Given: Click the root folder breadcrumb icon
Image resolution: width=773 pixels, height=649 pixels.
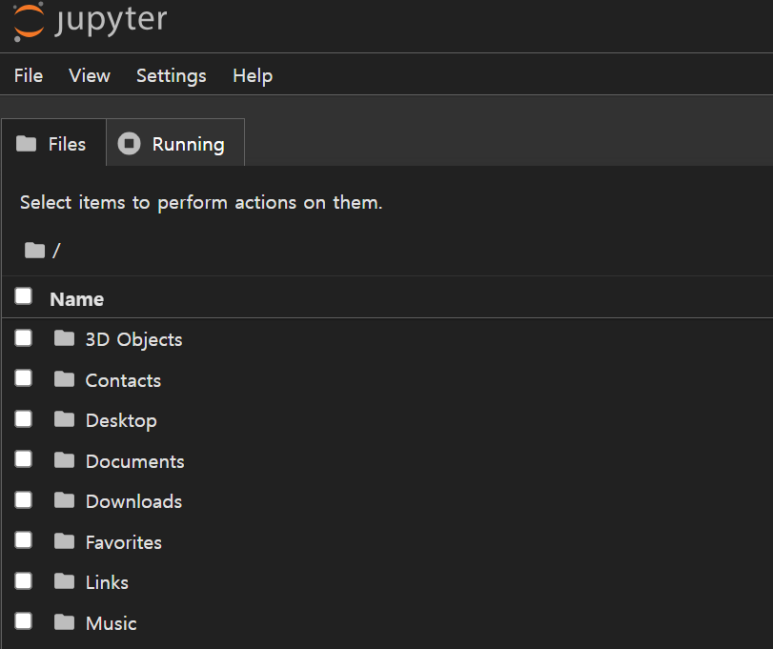Looking at the screenshot, I should [x=35, y=250].
